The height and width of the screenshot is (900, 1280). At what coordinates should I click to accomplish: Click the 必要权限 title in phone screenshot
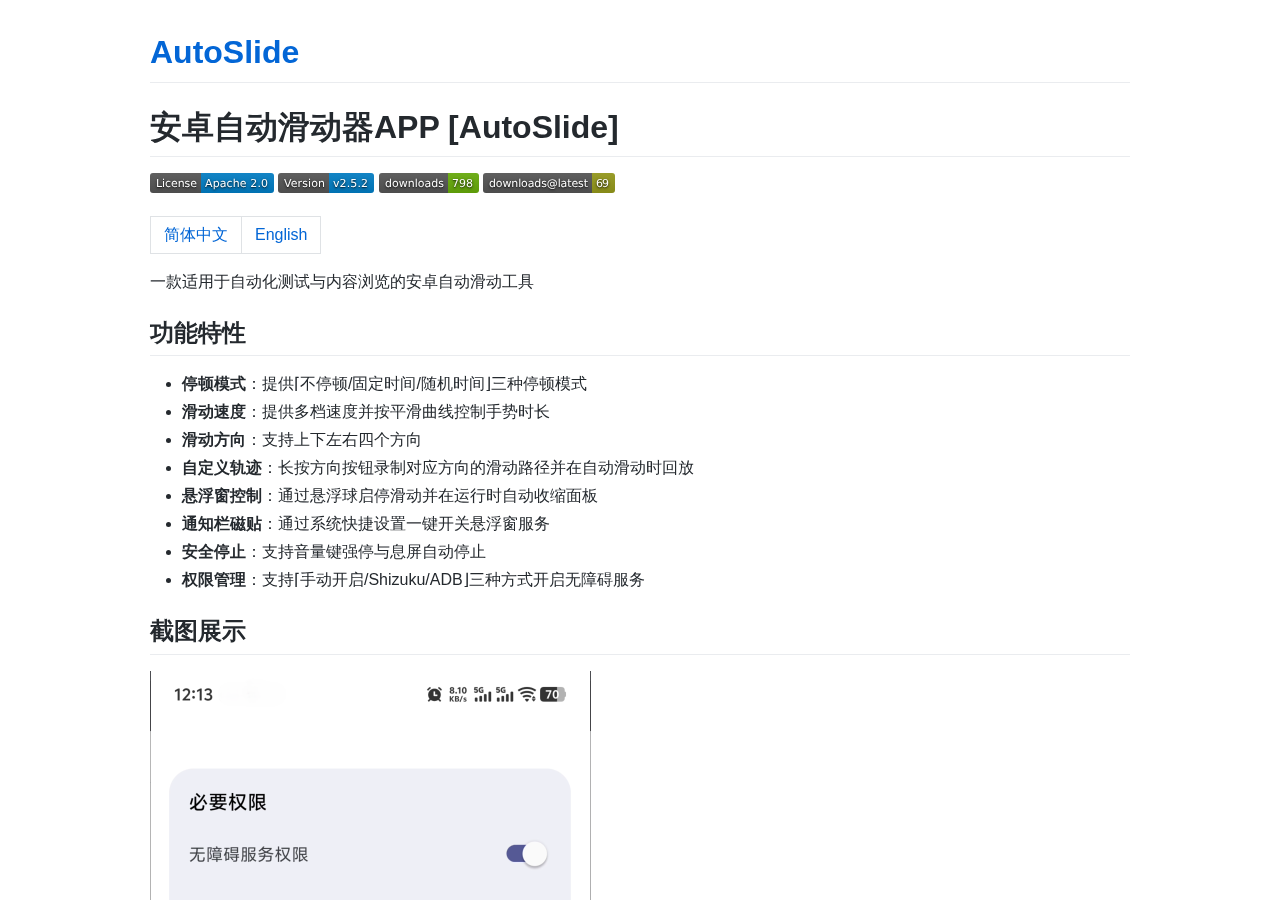point(228,802)
